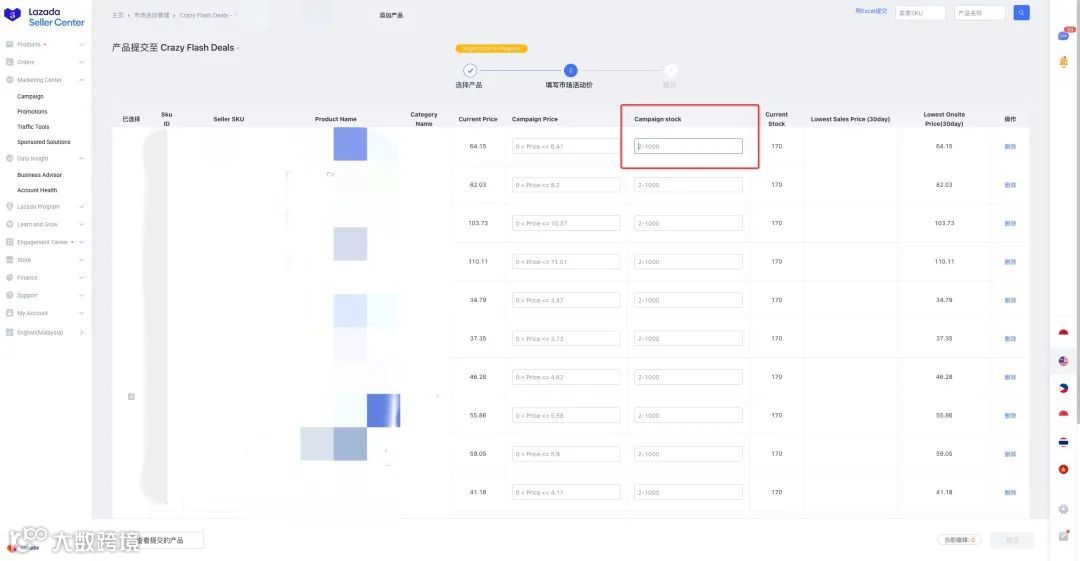Click the completed step-one checkmark circle
This screenshot has width=1080, height=561.
point(470,70)
